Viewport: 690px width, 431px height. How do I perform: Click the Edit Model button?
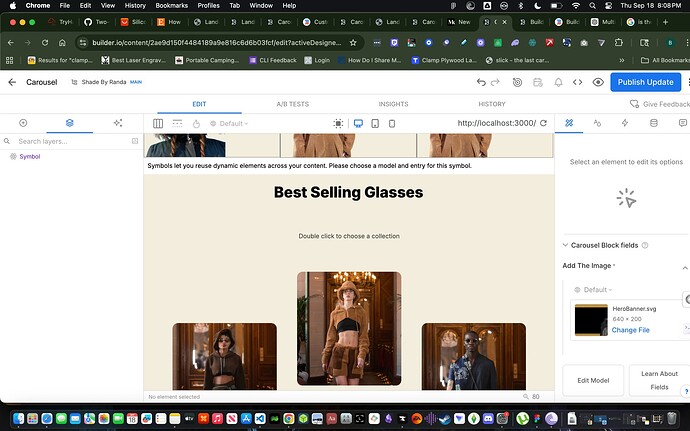[x=593, y=380]
